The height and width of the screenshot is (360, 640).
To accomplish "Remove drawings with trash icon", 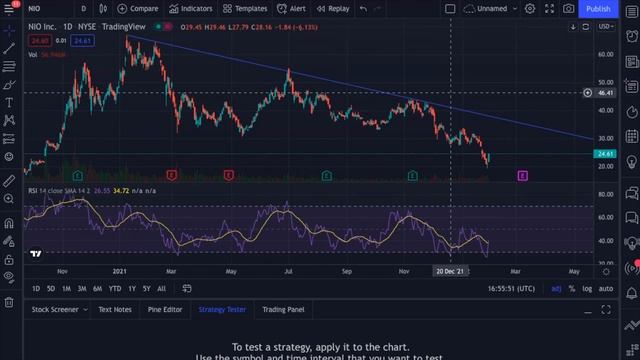I will [9, 302].
